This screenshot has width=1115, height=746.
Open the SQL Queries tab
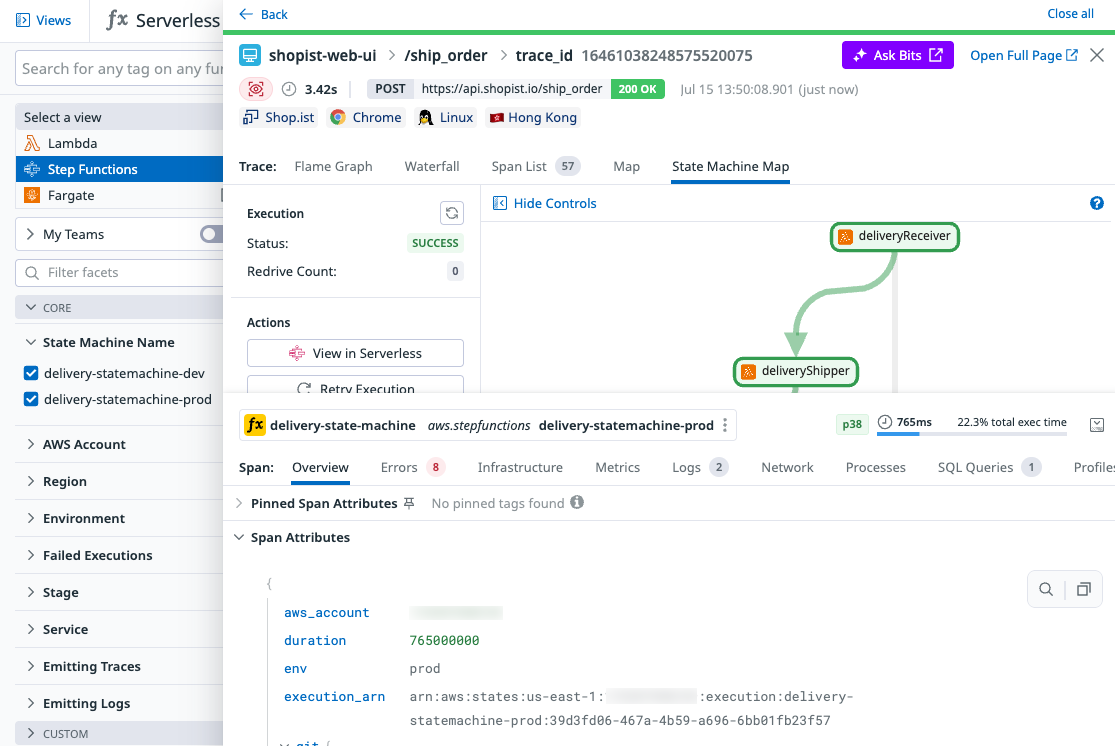[989, 467]
